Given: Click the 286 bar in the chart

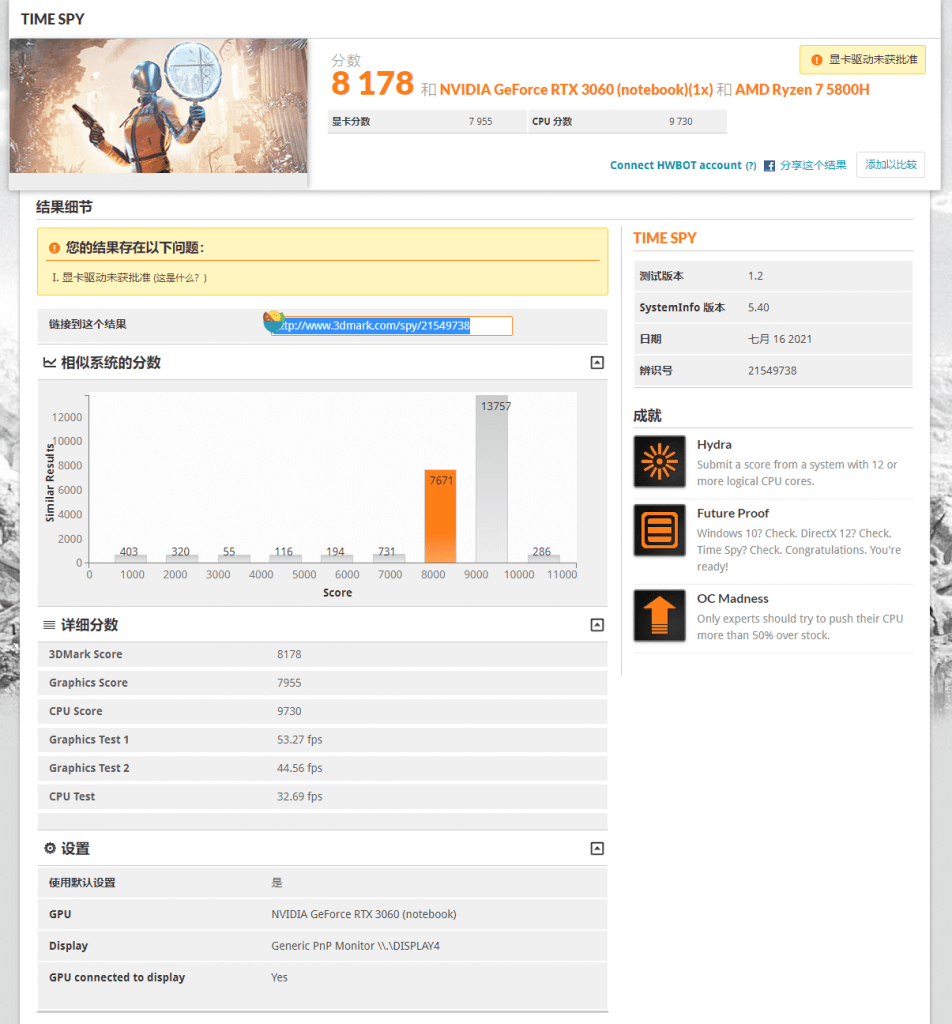Looking at the screenshot, I should click(x=543, y=558).
